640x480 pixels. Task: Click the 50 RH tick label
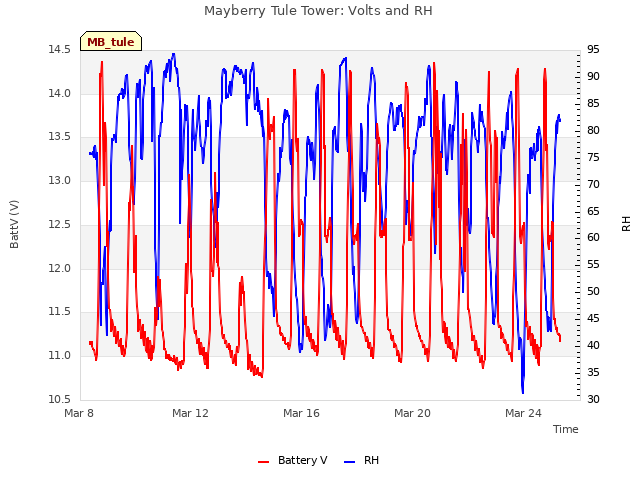tap(593, 291)
